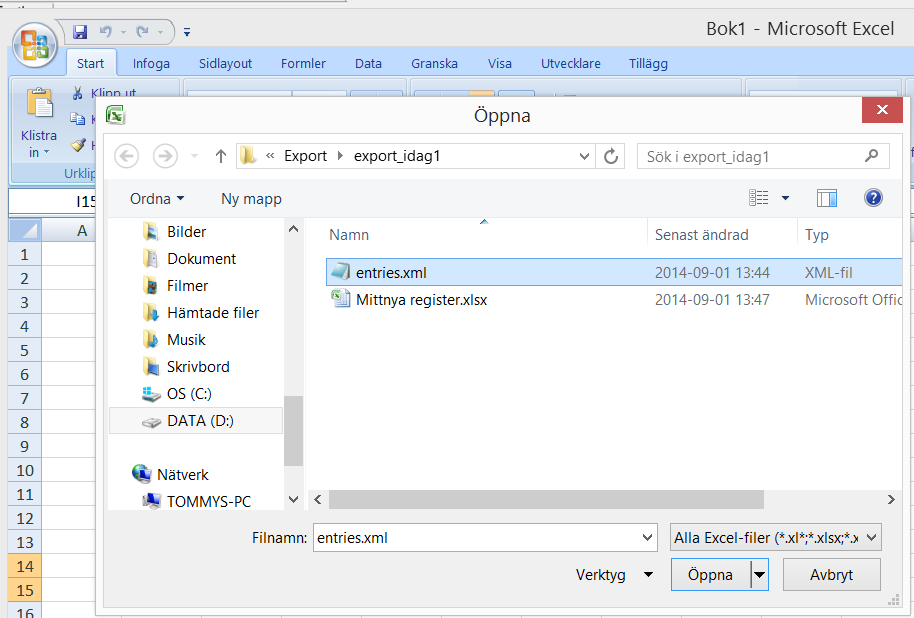
Task: Click file list horizontal scrollbar
Action: tap(546, 500)
